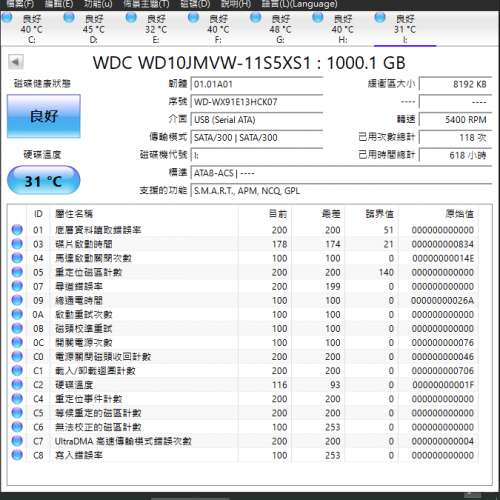Open the 功能(u) menu
The image size is (500, 500).
pyautogui.click(x=98, y=4)
